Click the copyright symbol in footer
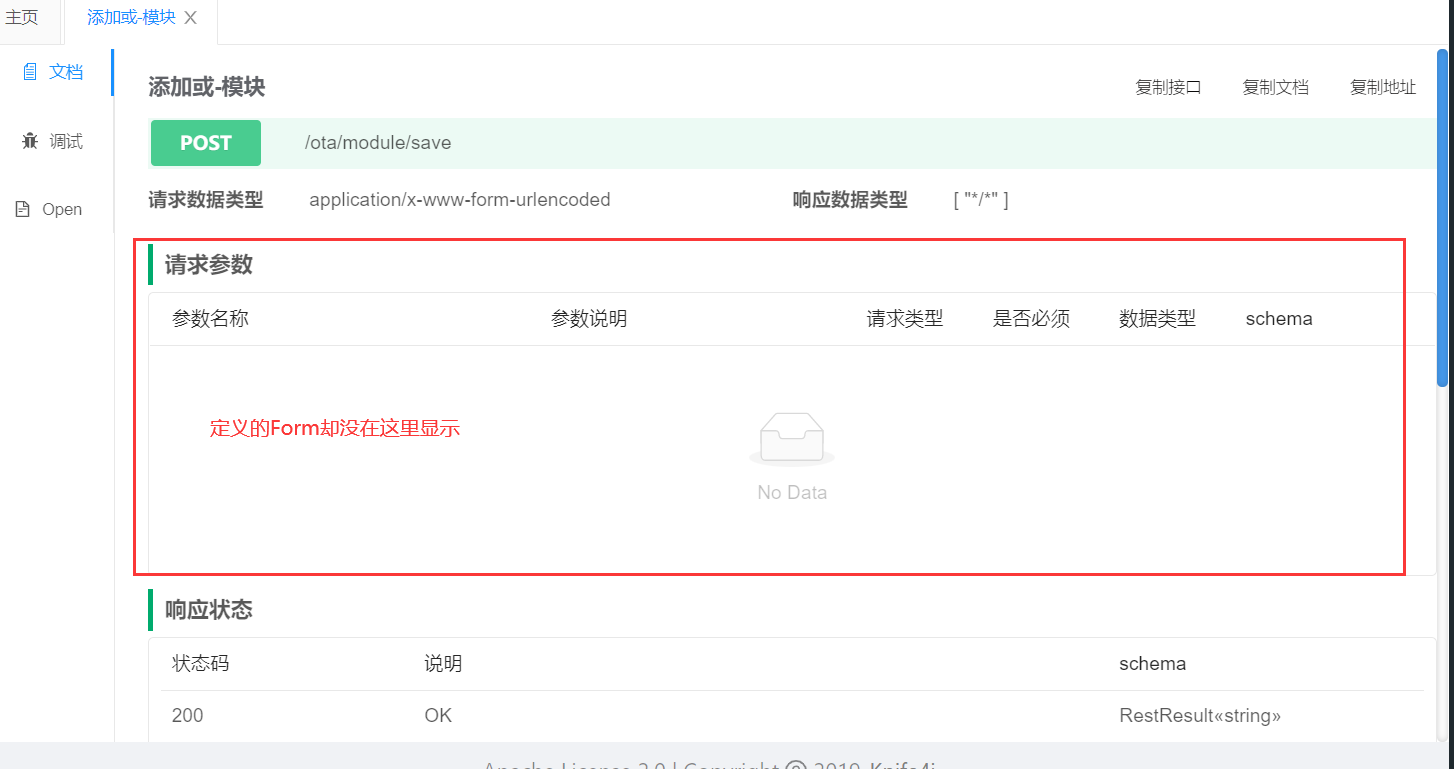This screenshot has width=1454, height=769. (x=795, y=764)
